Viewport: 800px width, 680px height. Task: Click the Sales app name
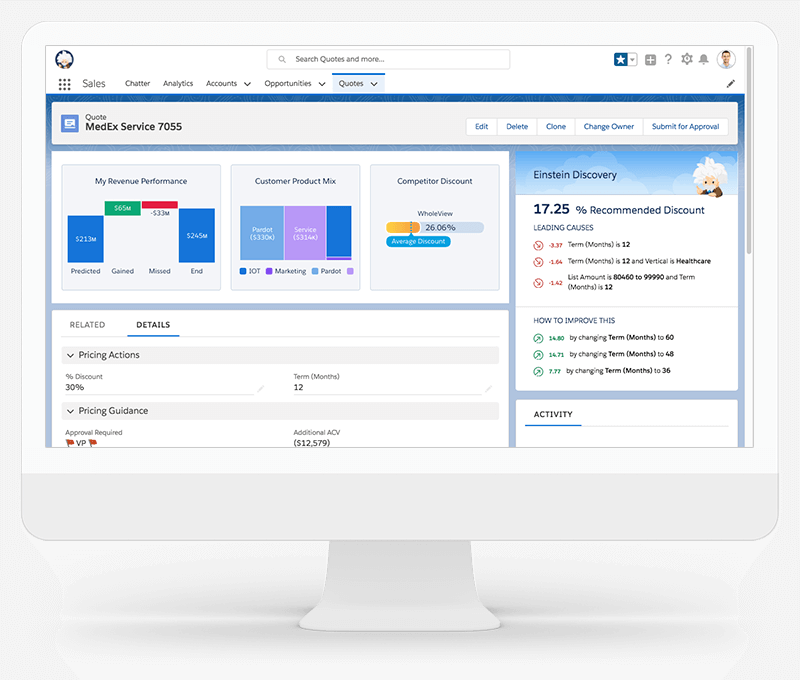click(x=94, y=84)
